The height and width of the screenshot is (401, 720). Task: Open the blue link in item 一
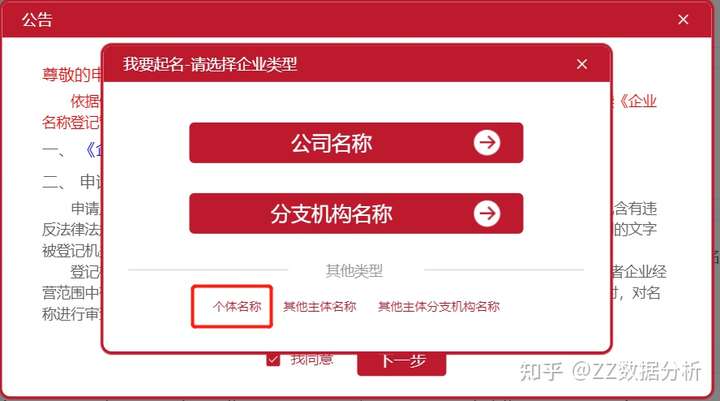click(94, 150)
